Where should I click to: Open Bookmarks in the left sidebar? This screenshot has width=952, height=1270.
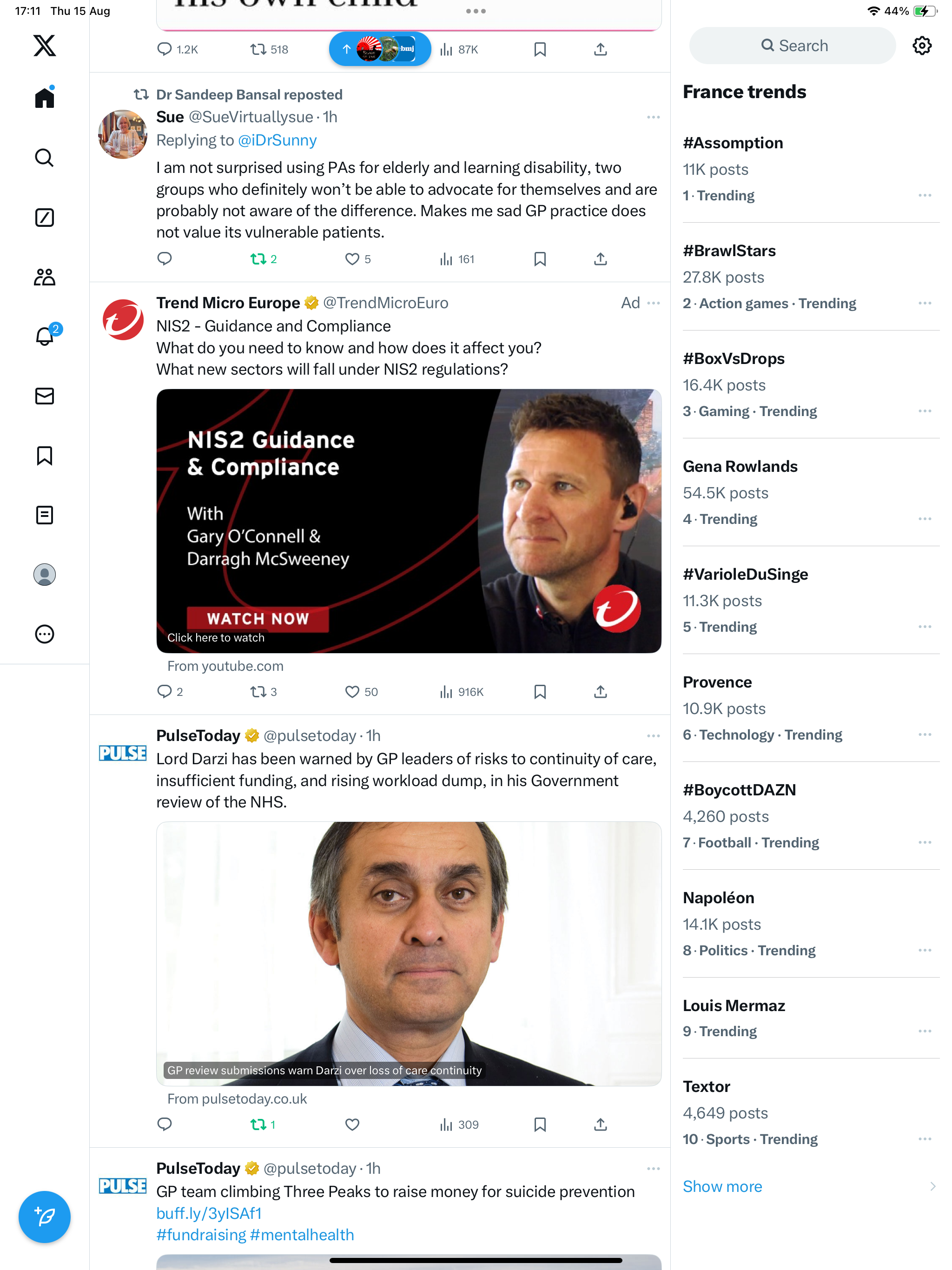pyautogui.click(x=44, y=456)
